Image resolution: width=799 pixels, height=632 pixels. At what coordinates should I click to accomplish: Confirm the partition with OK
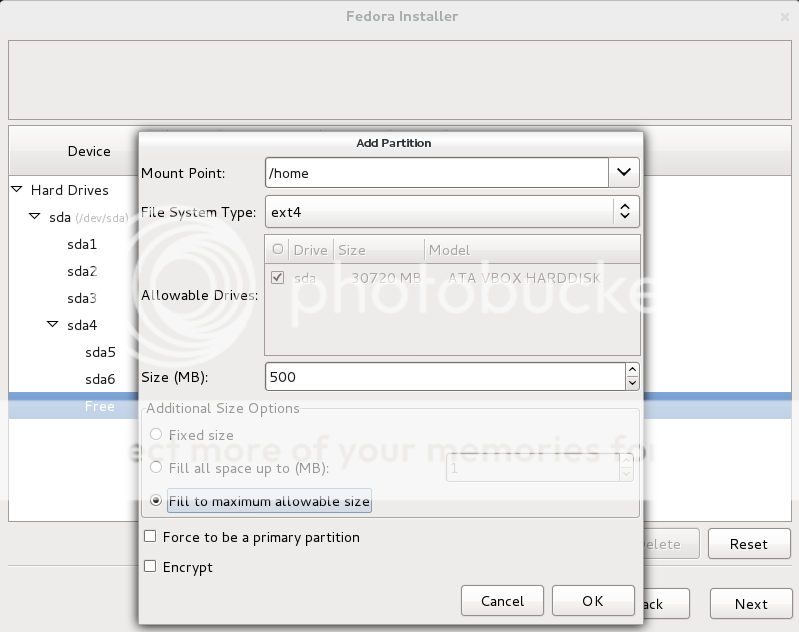tap(593, 601)
